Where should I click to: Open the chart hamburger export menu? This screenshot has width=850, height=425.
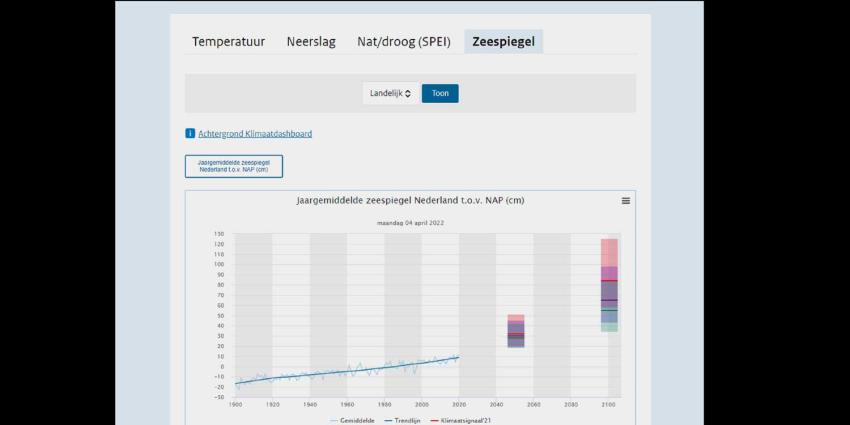[626, 201]
